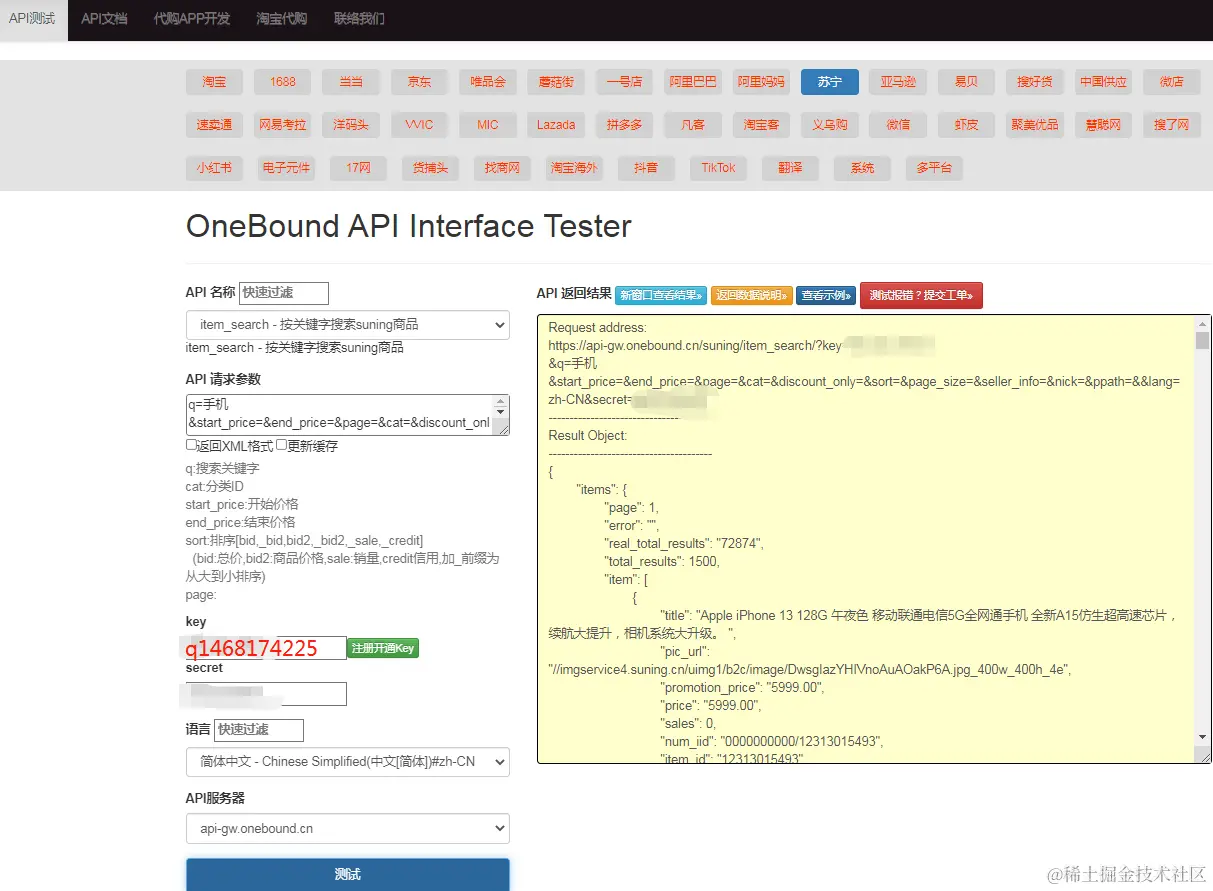Select the 洋码头 platform button

(x=351, y=125)
